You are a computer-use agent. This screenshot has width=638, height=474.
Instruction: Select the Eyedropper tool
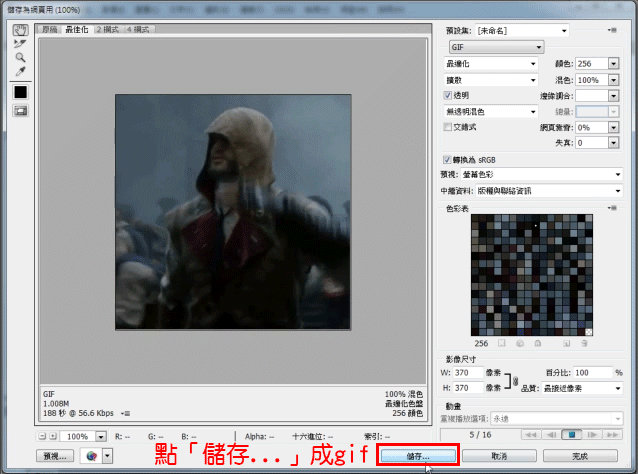20,72
